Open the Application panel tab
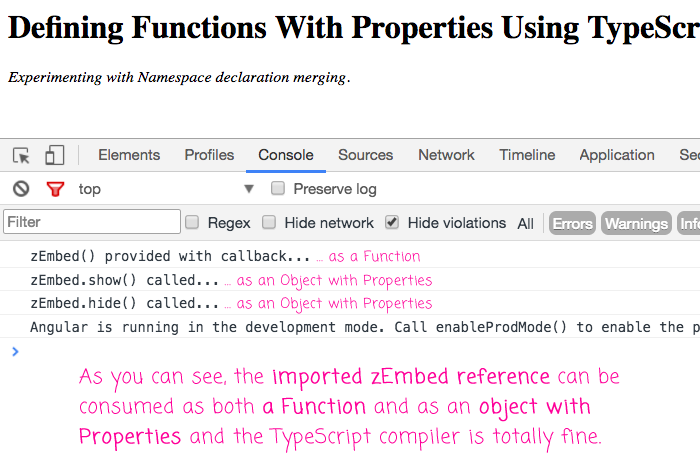This screenshot has width=700, height=475. click(616, 155)
